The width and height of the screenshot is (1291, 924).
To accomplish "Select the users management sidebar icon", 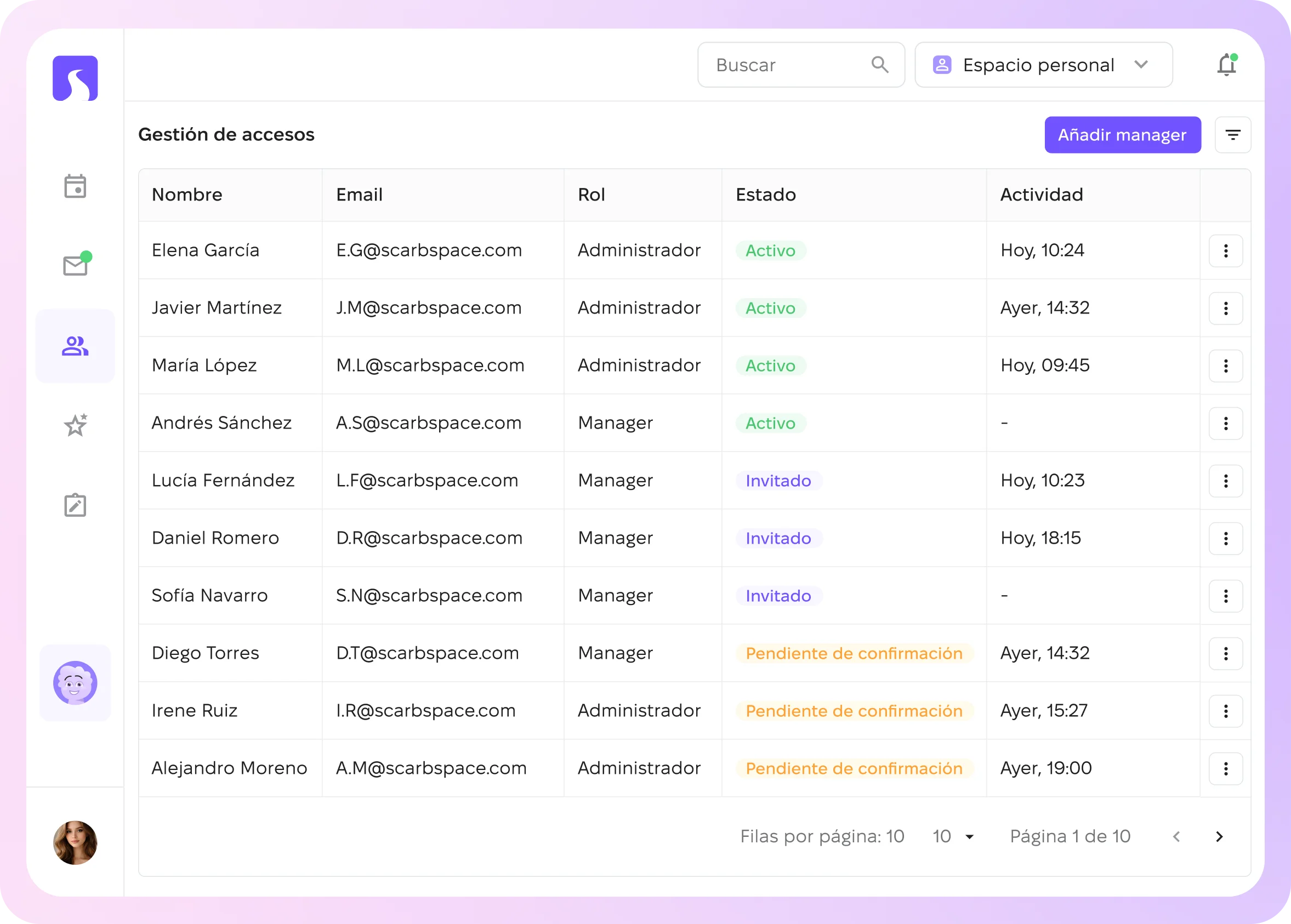I will [x=75, y=346].
